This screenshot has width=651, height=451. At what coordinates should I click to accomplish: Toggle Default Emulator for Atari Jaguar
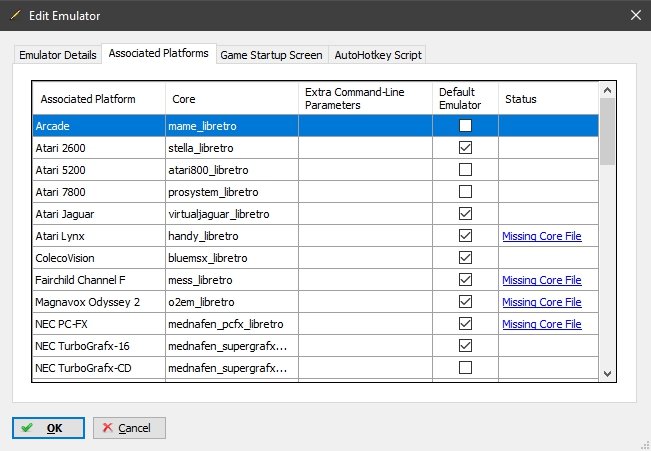(465, 213)
